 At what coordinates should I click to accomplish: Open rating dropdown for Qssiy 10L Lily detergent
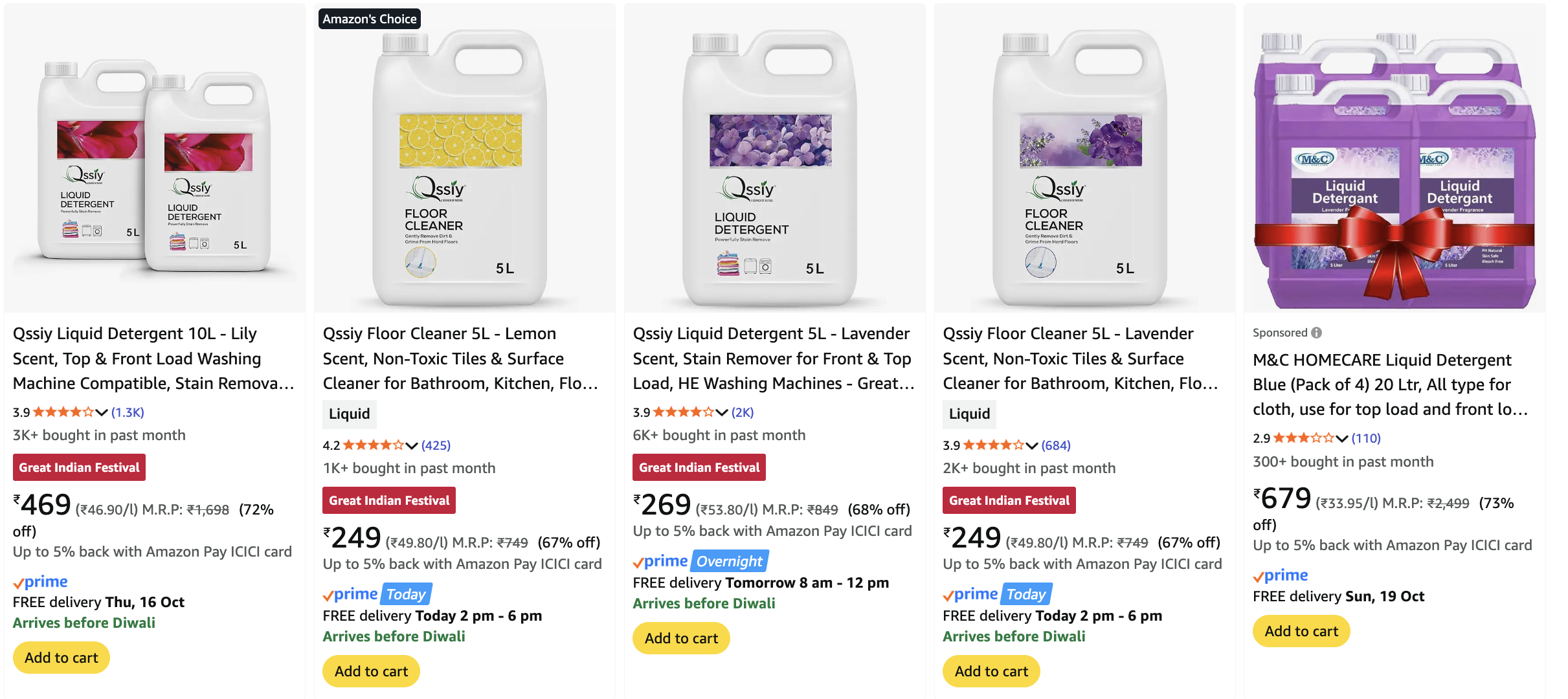102,412
